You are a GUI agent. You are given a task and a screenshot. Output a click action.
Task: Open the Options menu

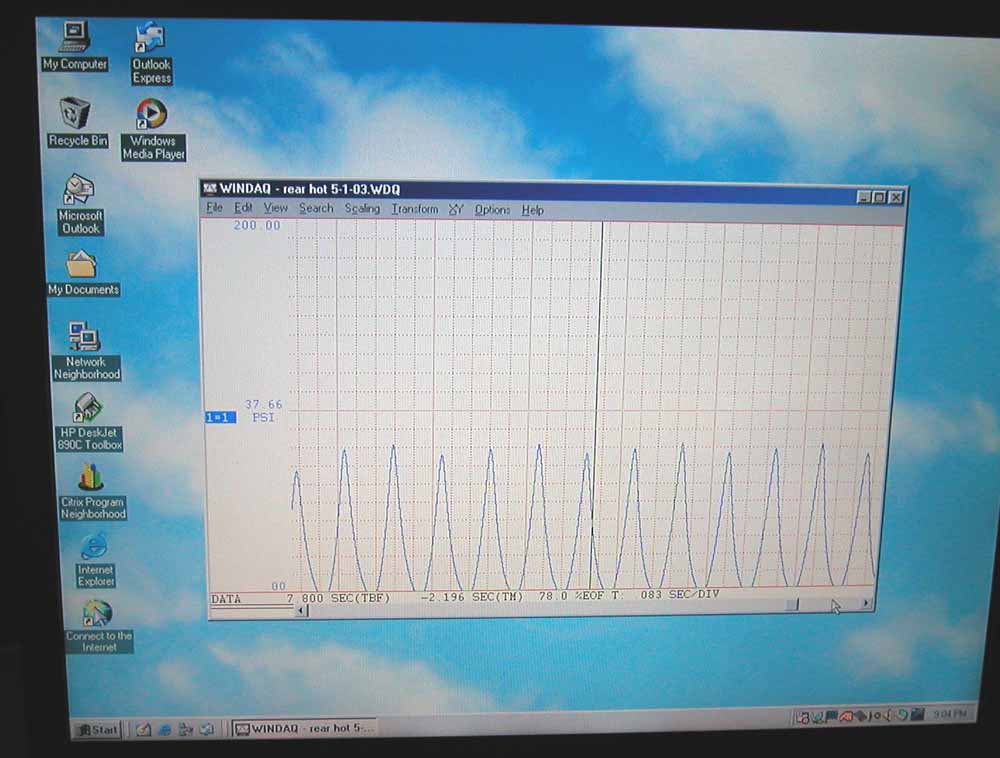(x=492, y=210)
